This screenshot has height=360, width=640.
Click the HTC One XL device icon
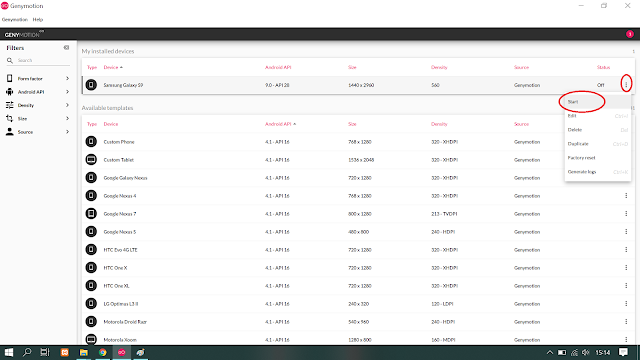(x=91, y=285)
